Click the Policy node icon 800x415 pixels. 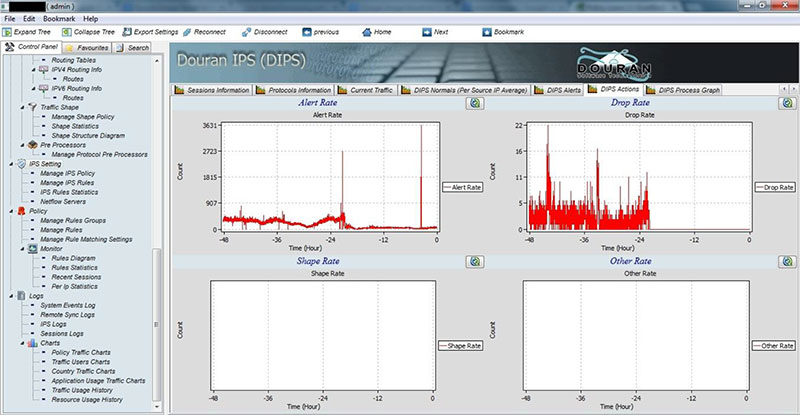coord(21,211)
